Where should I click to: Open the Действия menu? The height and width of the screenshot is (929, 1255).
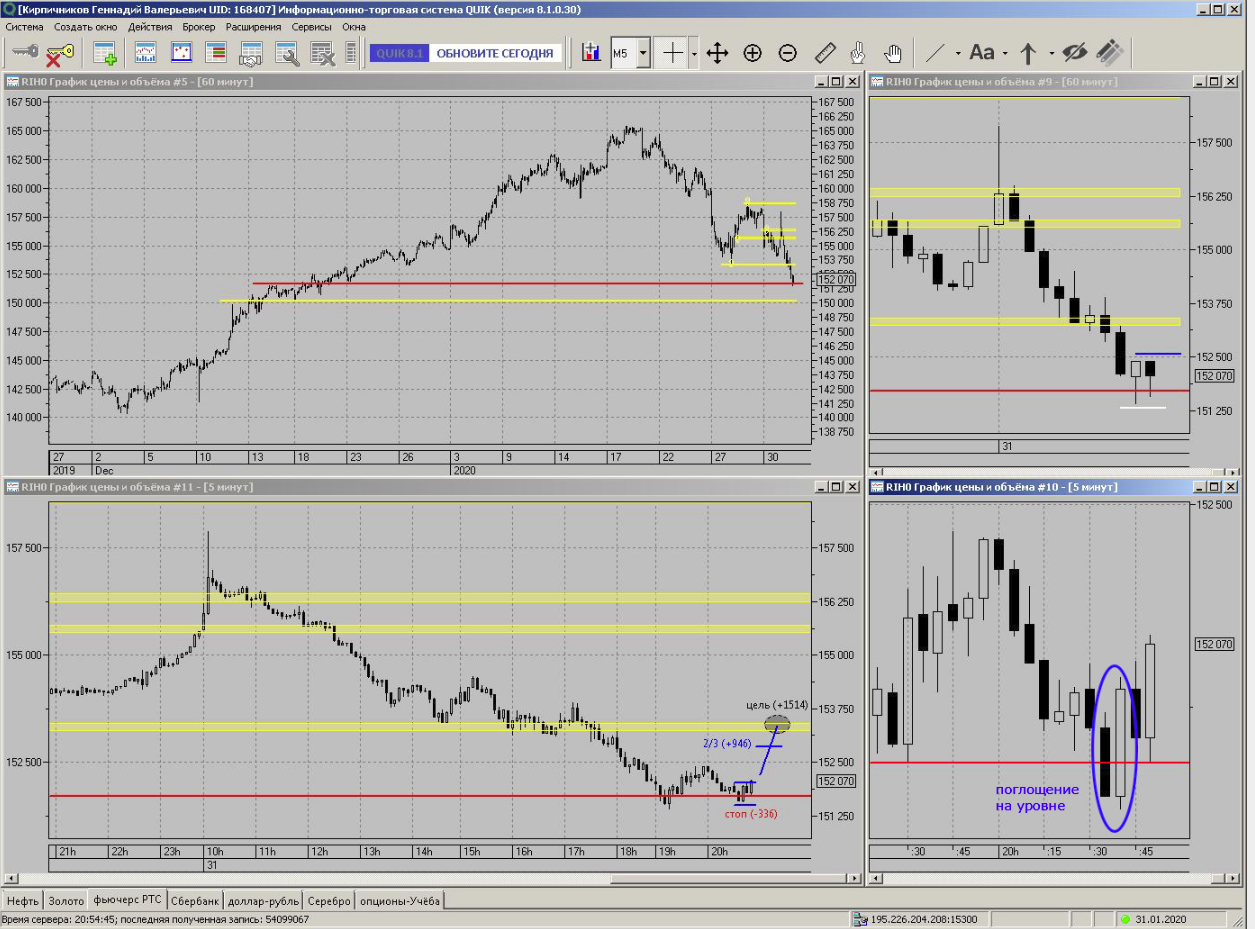(150, 27)
